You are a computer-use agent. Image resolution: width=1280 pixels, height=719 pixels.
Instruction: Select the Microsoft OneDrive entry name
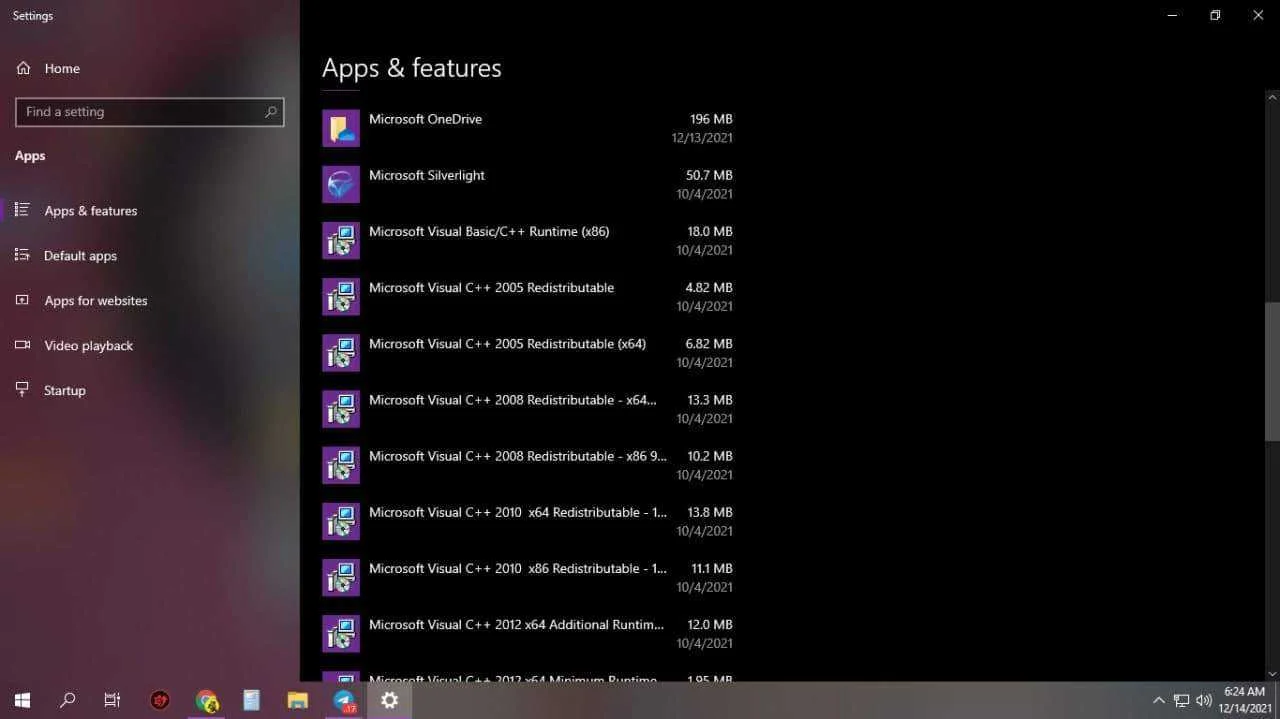click(425, 119)
